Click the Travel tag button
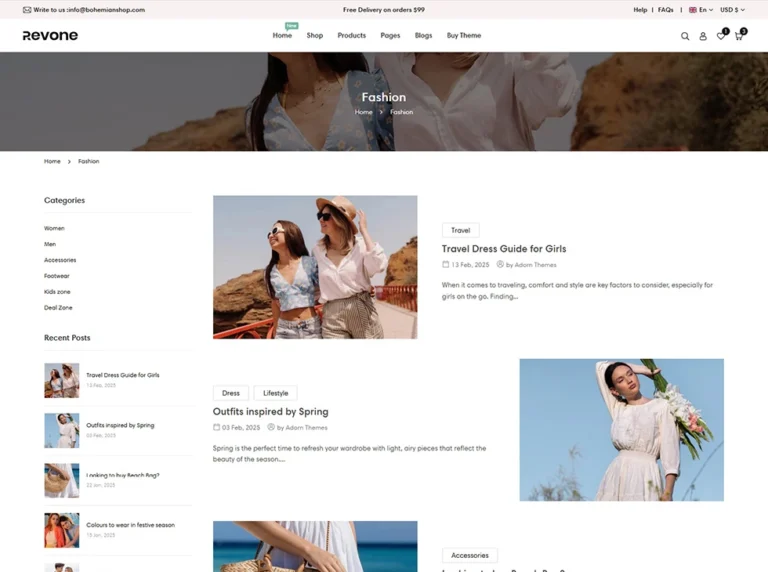This screenshot has width=768, height=572. [460, 230]
